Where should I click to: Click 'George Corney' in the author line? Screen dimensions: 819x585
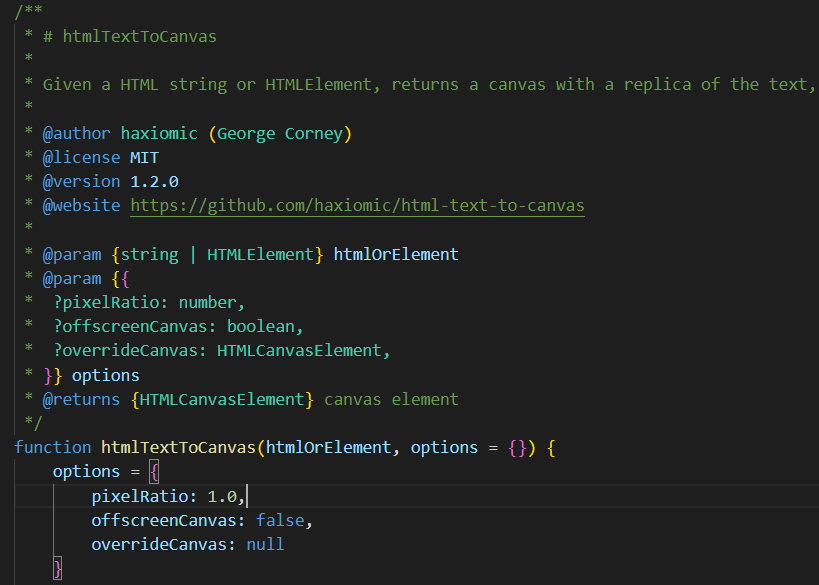pyautogui.click(x=280, y=134)
